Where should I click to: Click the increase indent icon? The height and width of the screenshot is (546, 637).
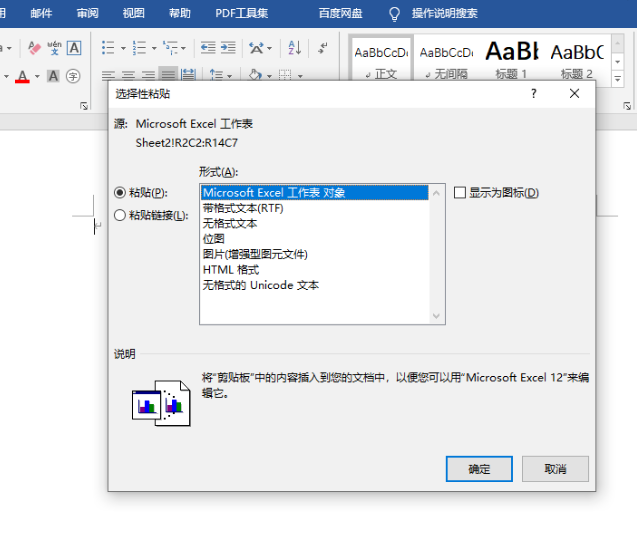coord(228,48)
